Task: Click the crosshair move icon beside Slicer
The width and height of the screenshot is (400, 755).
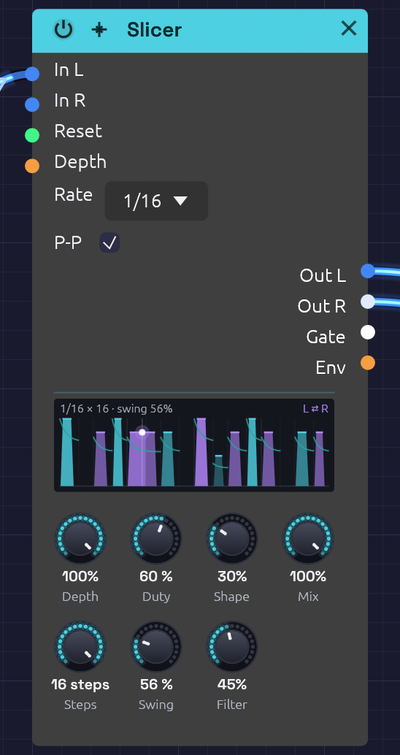Action: (99, 30)
